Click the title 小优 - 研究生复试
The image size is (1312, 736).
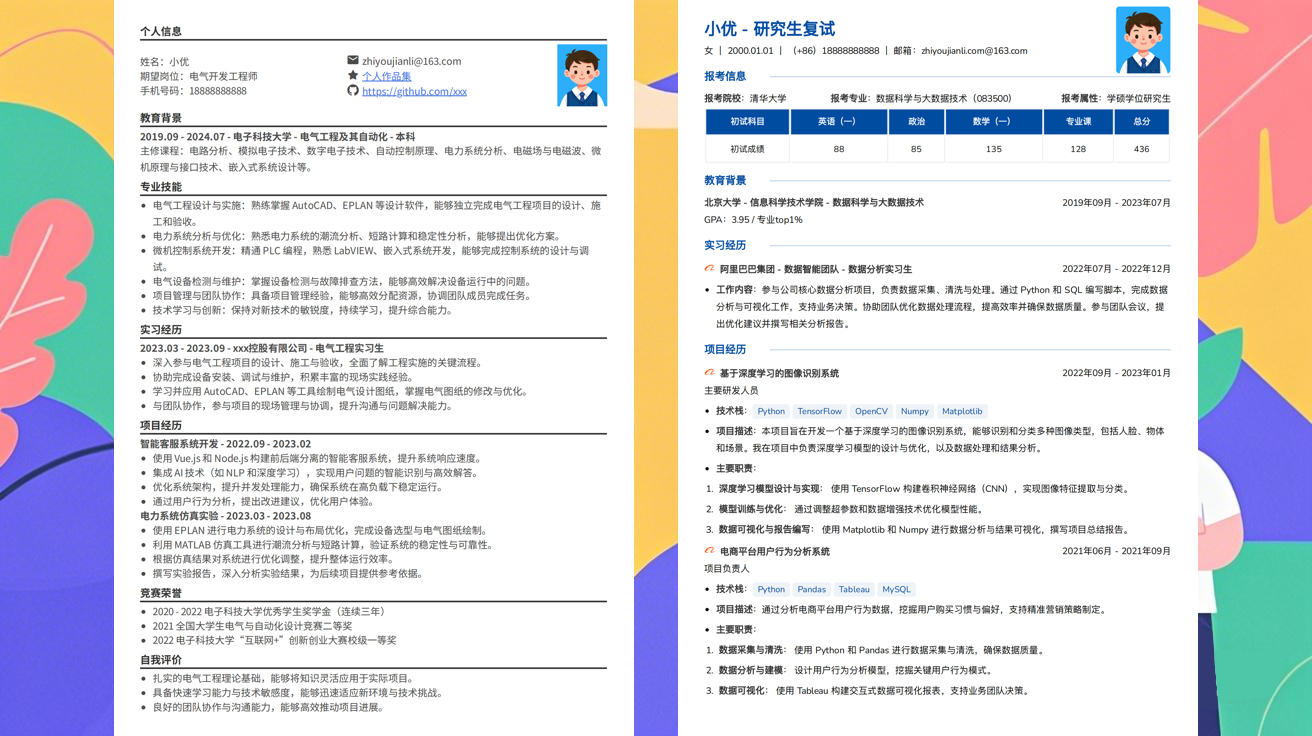(x=769, y=29)
